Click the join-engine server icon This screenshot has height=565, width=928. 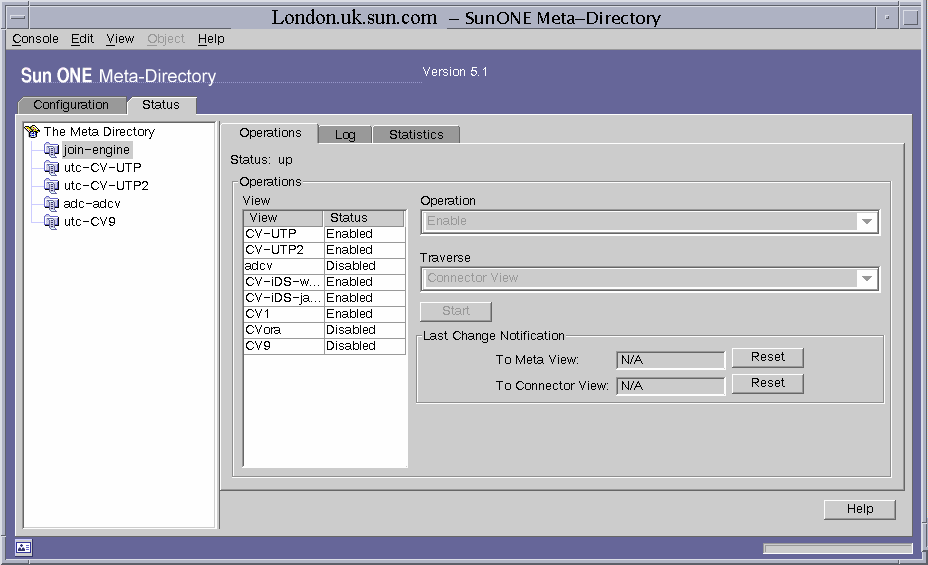[51, 150]
